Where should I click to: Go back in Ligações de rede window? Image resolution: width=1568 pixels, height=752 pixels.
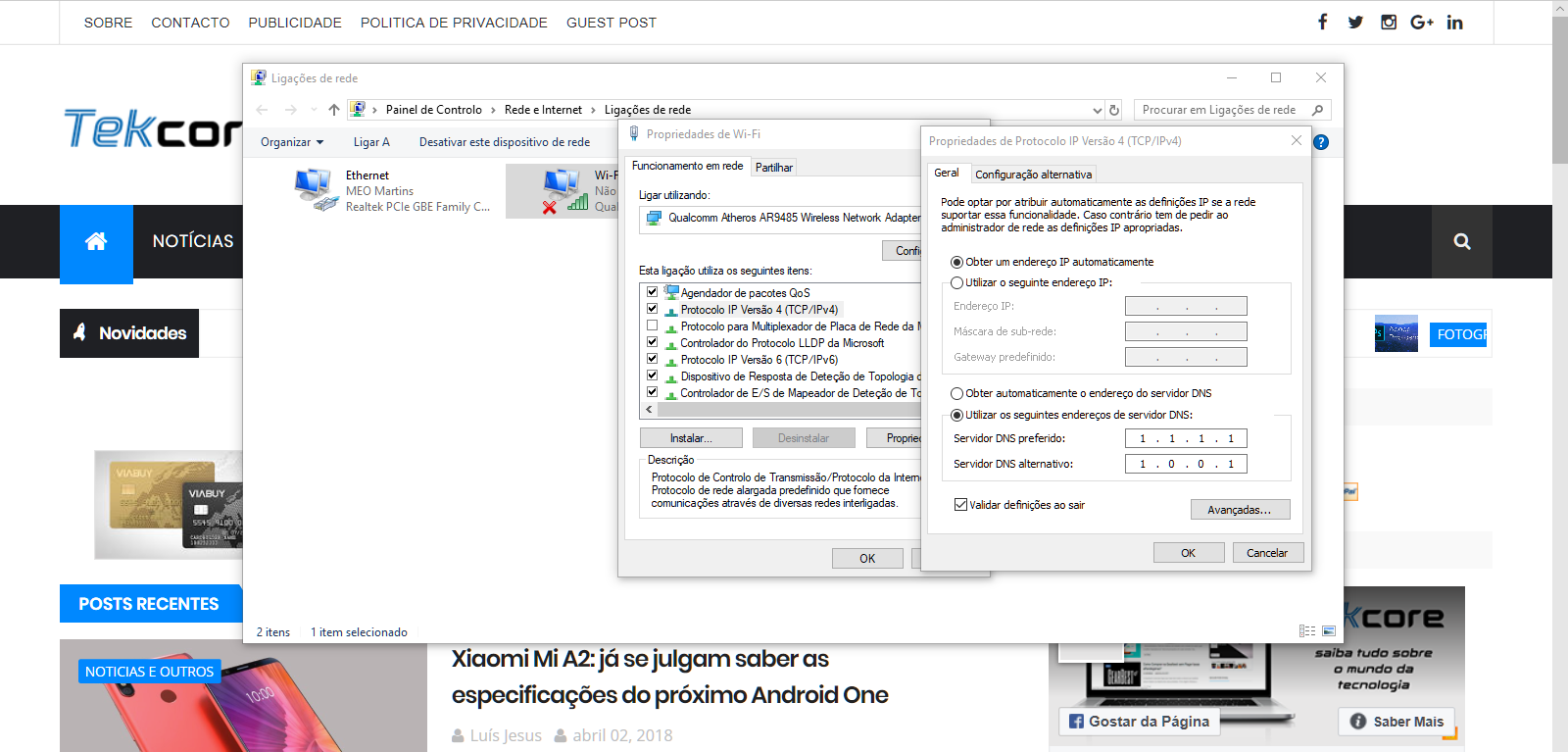(262, 110)
